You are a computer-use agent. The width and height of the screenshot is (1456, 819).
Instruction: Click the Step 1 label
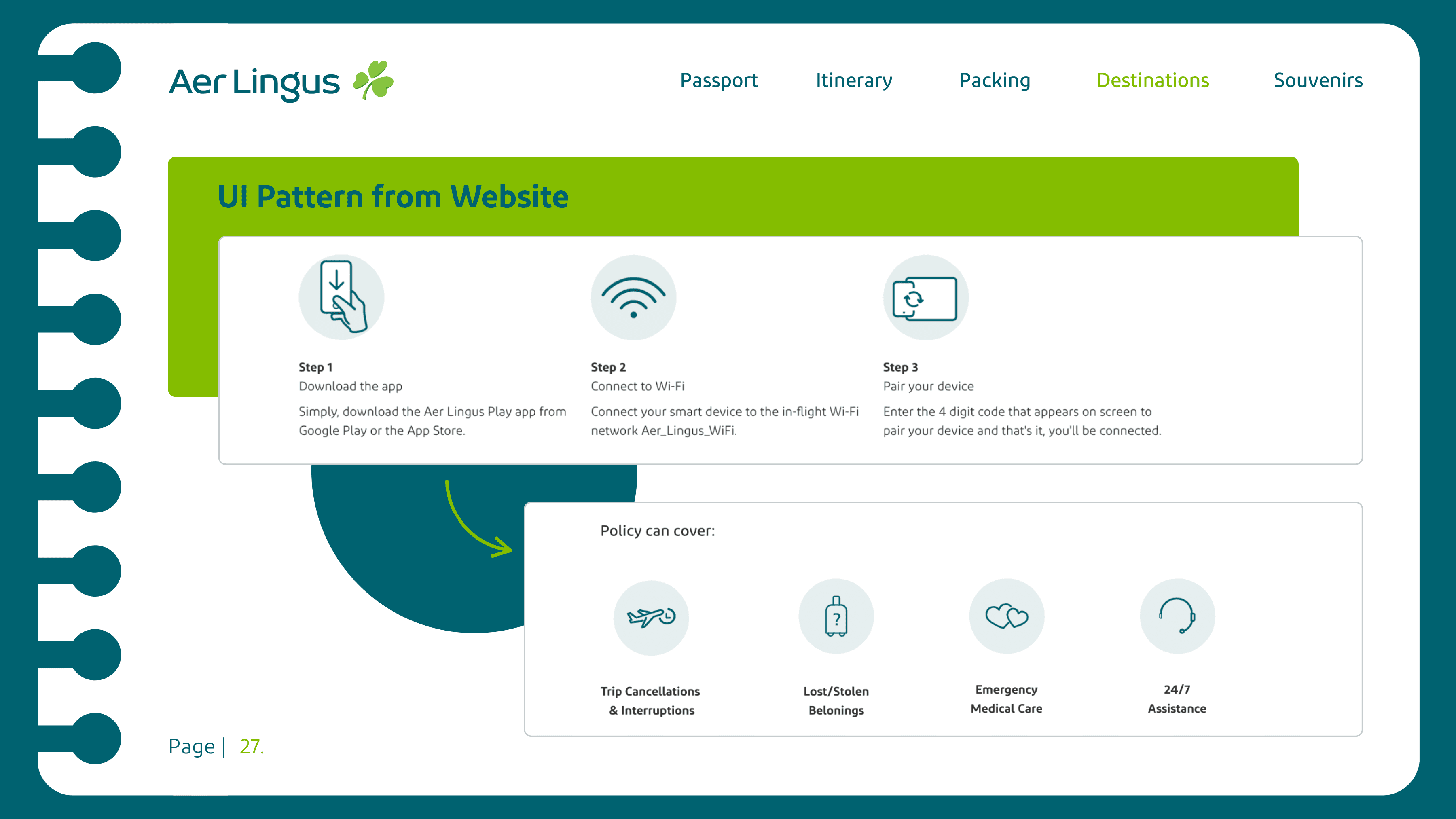pos(315,367)
